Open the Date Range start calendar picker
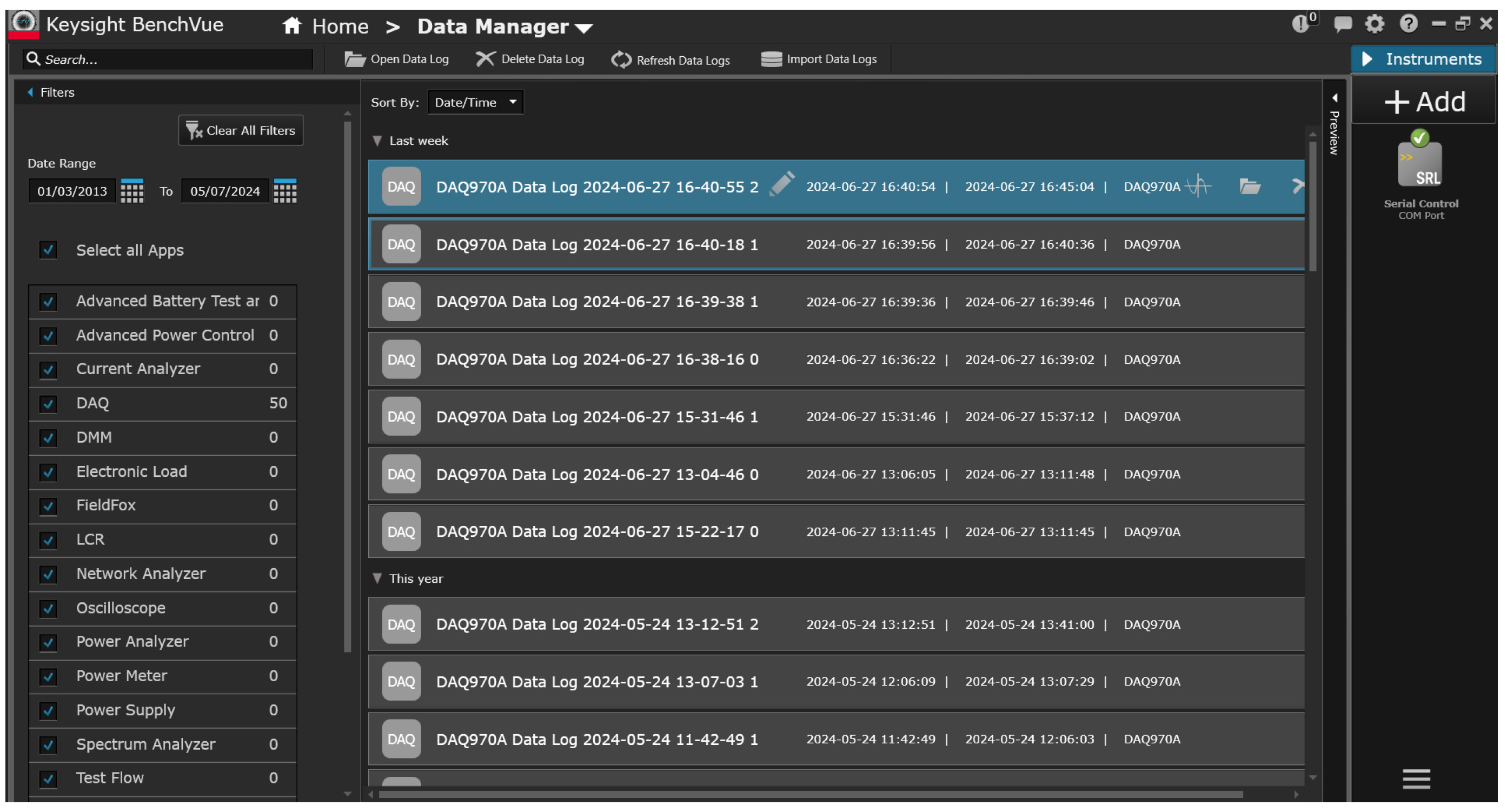 click(x=131, y=191)
